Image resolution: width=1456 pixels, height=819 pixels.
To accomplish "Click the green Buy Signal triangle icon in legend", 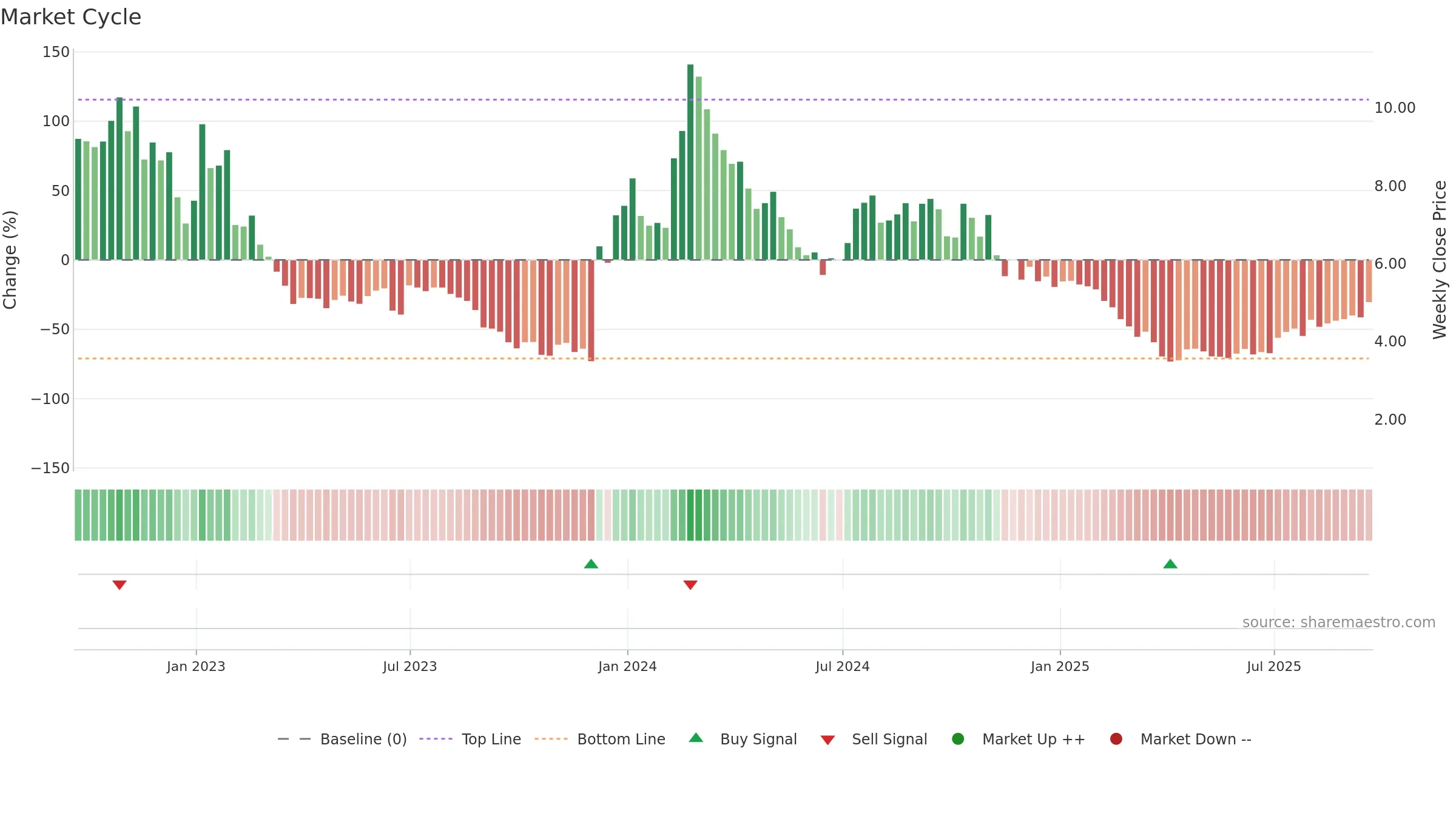I will point(696,738).
